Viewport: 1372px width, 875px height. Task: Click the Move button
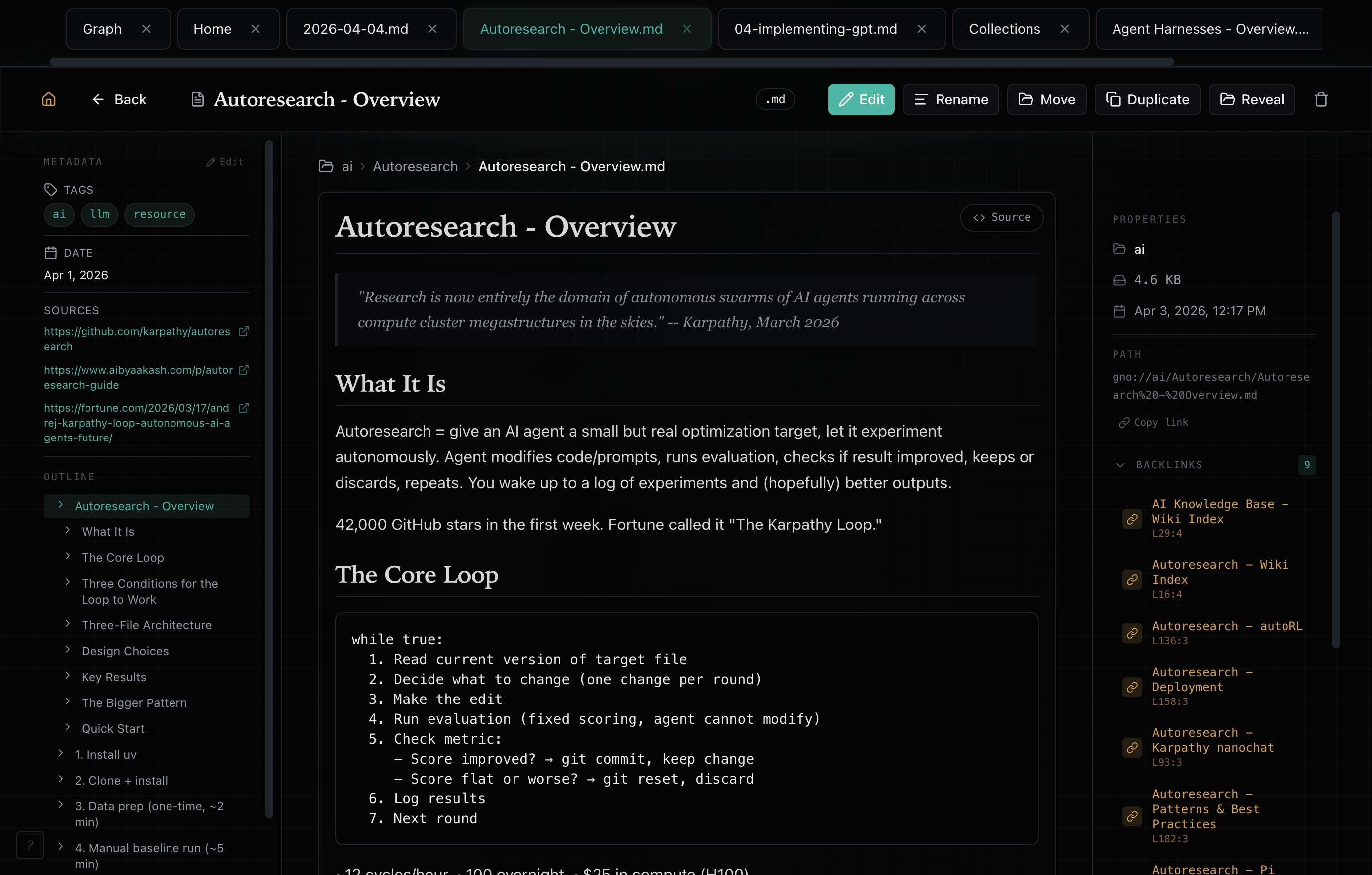tap(1046, 100)
